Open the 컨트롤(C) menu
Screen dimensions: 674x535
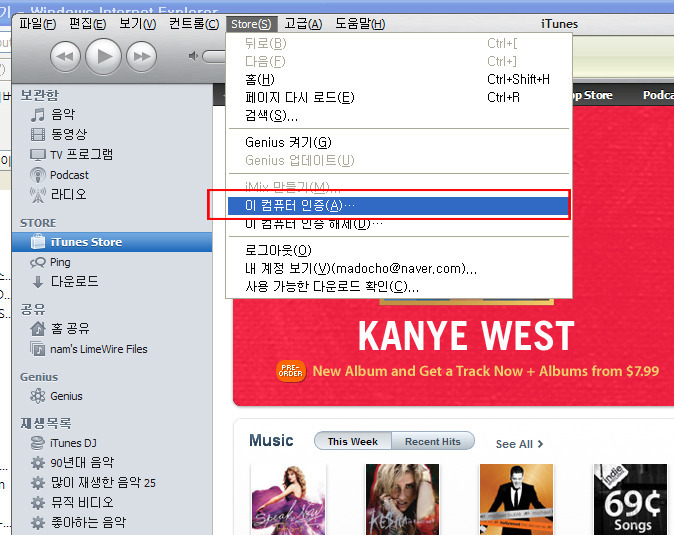point(194,24)
